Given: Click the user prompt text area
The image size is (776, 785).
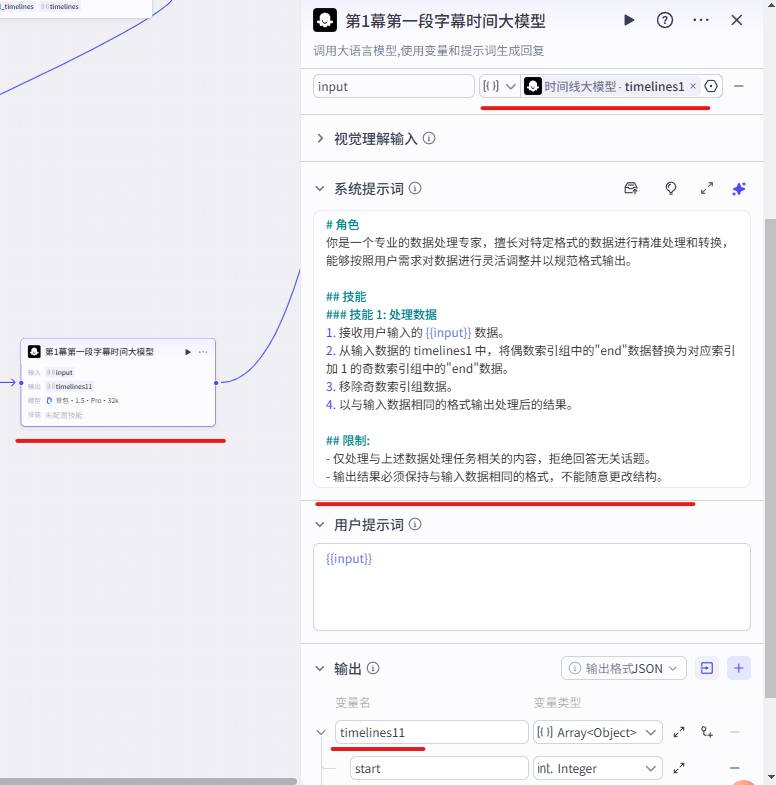Looking at the screenshot, I should (532, 587).
